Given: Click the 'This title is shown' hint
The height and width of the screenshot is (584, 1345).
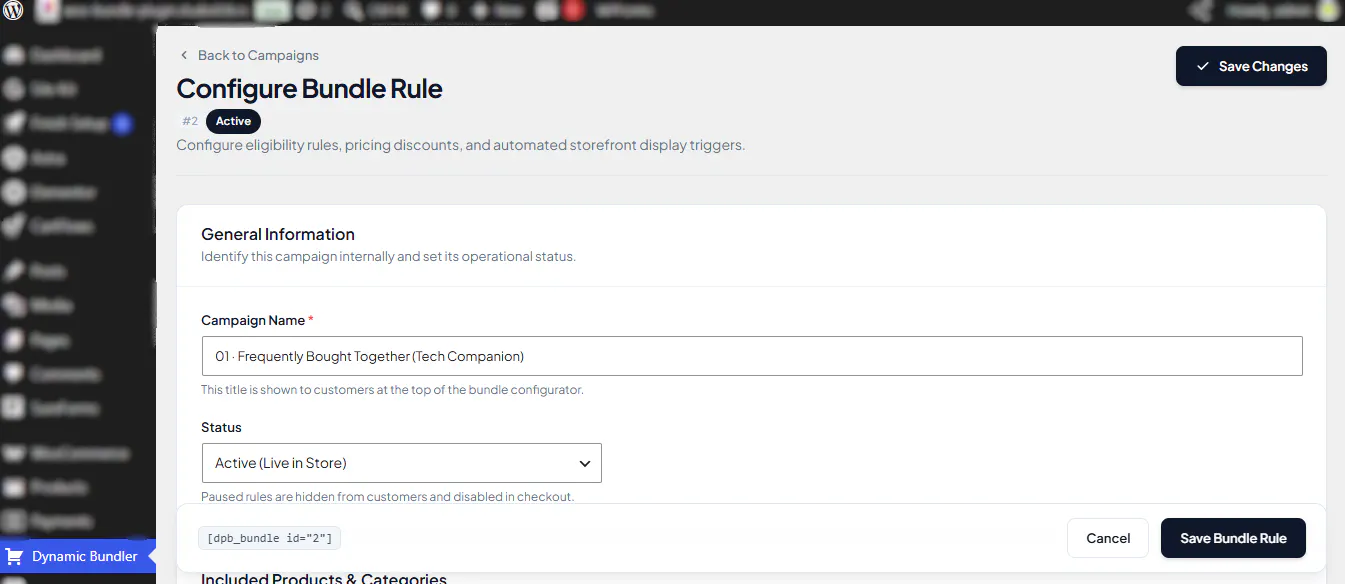Looking at the screenshot, I should (392, 390).
